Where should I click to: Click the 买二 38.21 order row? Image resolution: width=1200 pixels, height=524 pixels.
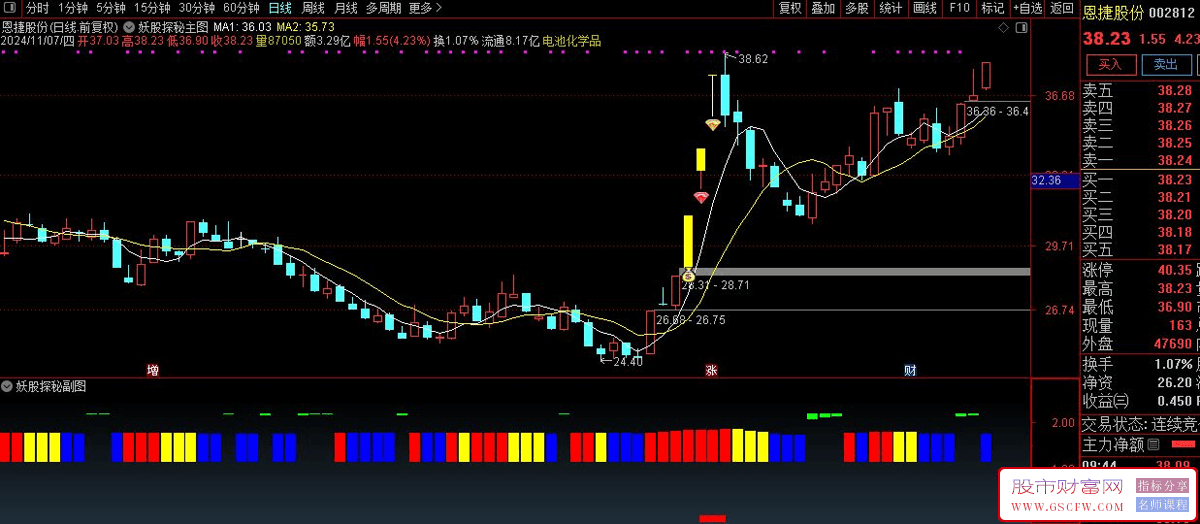pyautogui.click(x=1140, y=197)
